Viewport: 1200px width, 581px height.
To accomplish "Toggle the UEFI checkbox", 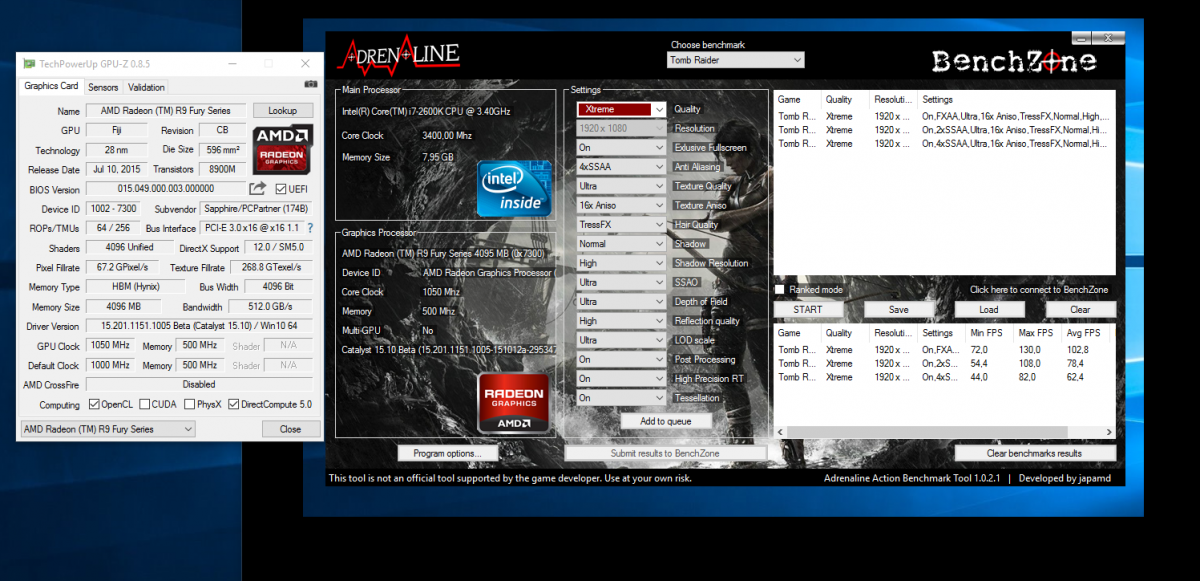I will (x=282, y=188).
